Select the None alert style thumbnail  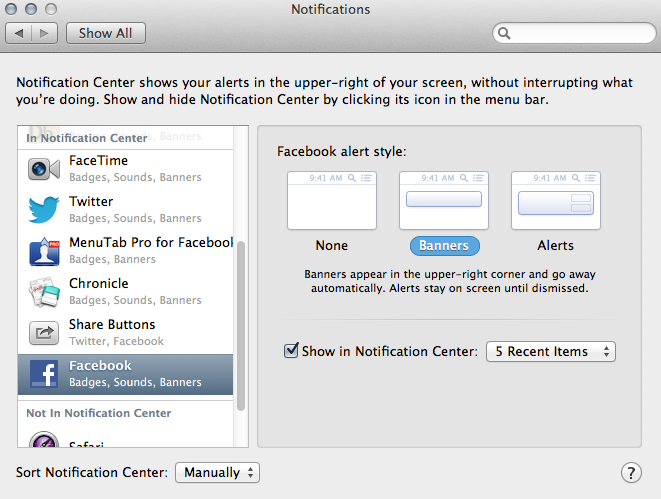point(332,201)
